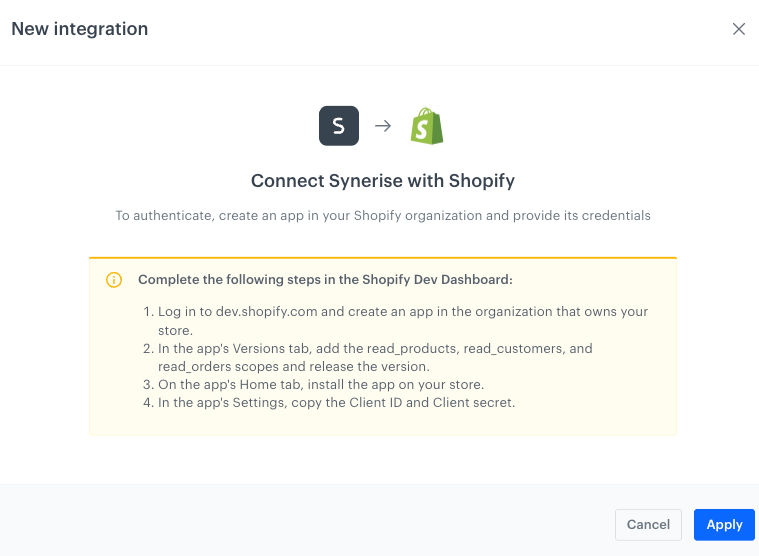Screen dimensions: 759x556
Task: Close the New integration dialog
Action: (x=739, y=29)
